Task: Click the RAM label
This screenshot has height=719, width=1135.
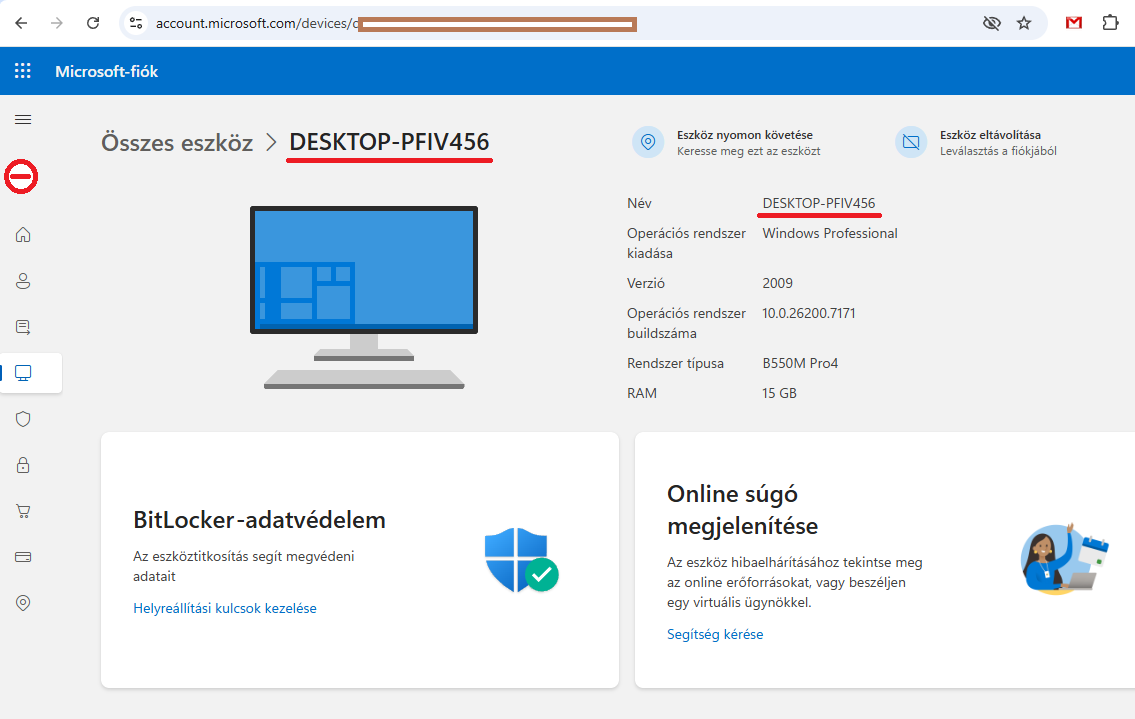Action: click(x=642, y=393)
